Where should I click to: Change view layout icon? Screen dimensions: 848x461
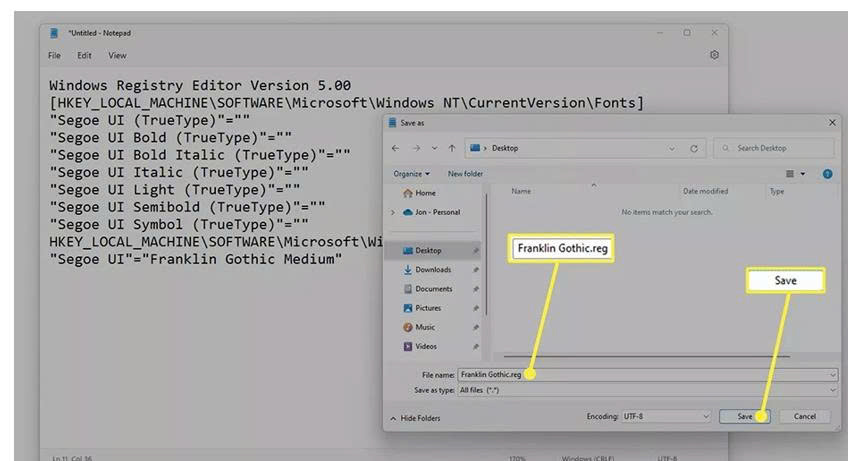tap(790, 174)
